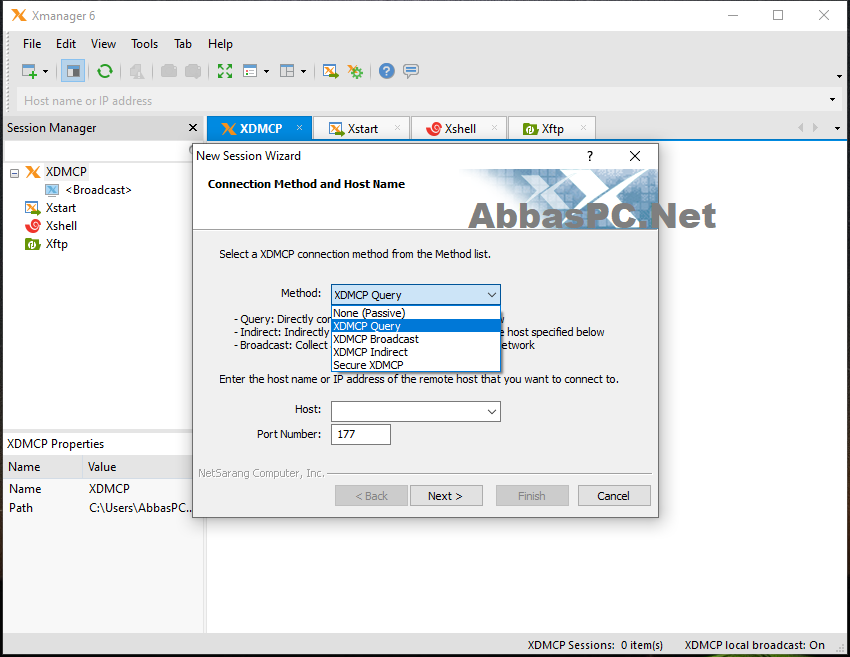
Task: Select XDMCP in the session tree
Action: 66,172
